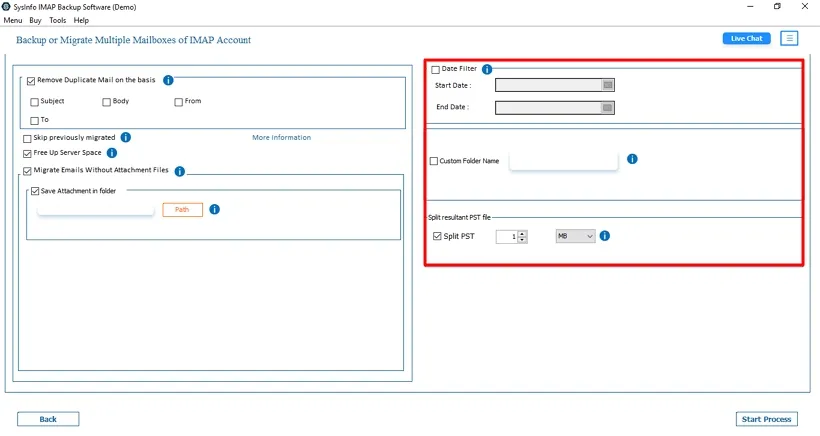Uncheck Free Up Server Space
820x436 pixels.
click(27, 154)
